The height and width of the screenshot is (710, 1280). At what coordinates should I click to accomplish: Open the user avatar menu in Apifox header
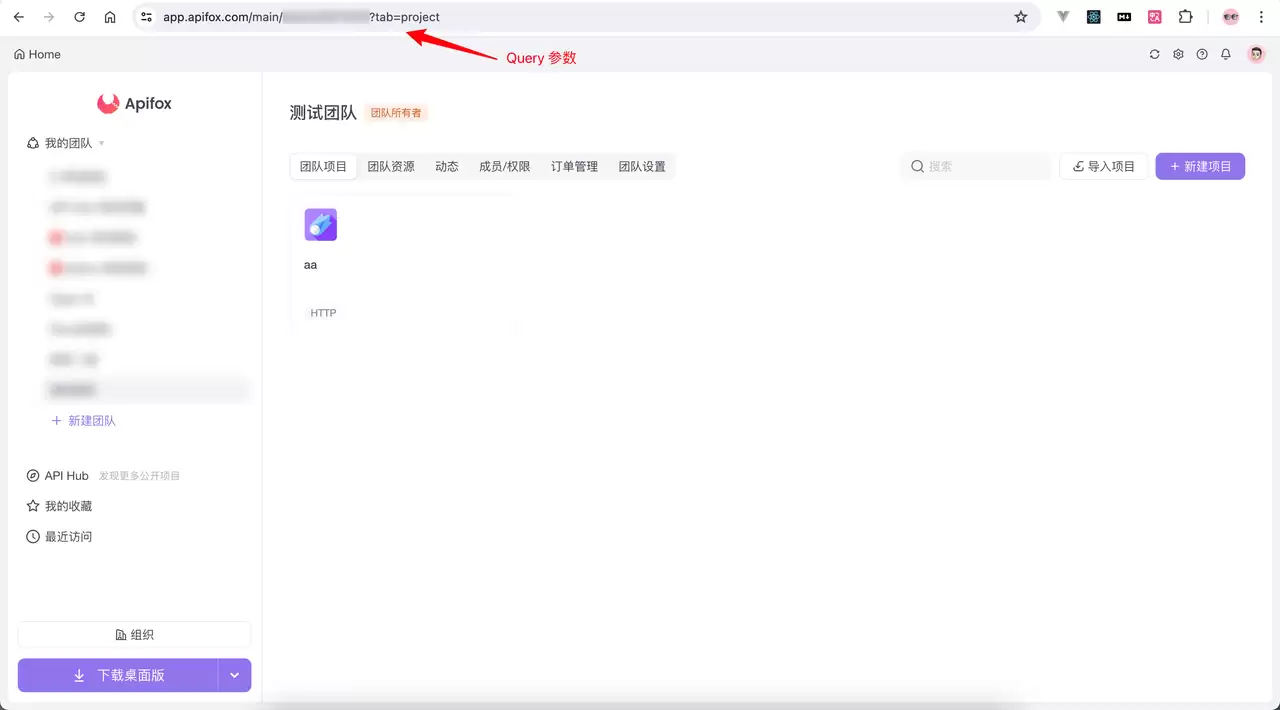(1256, 55)
